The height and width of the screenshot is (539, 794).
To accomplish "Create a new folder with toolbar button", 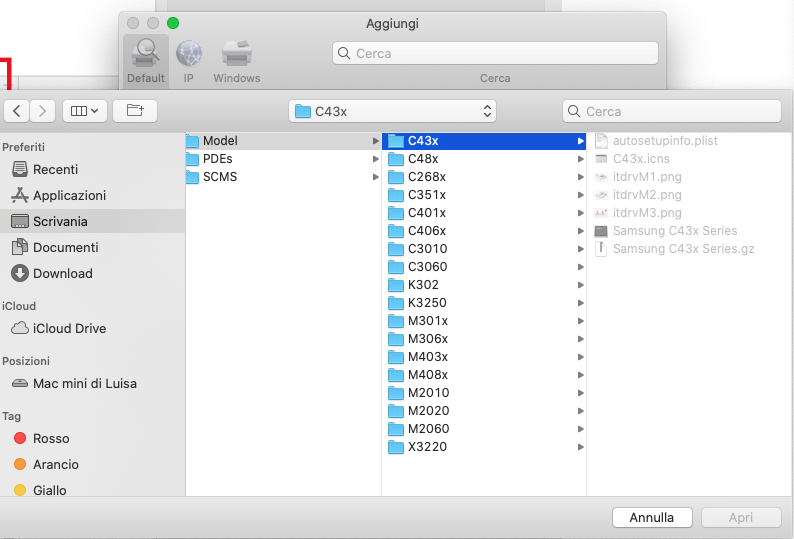I will click(135, 111).
